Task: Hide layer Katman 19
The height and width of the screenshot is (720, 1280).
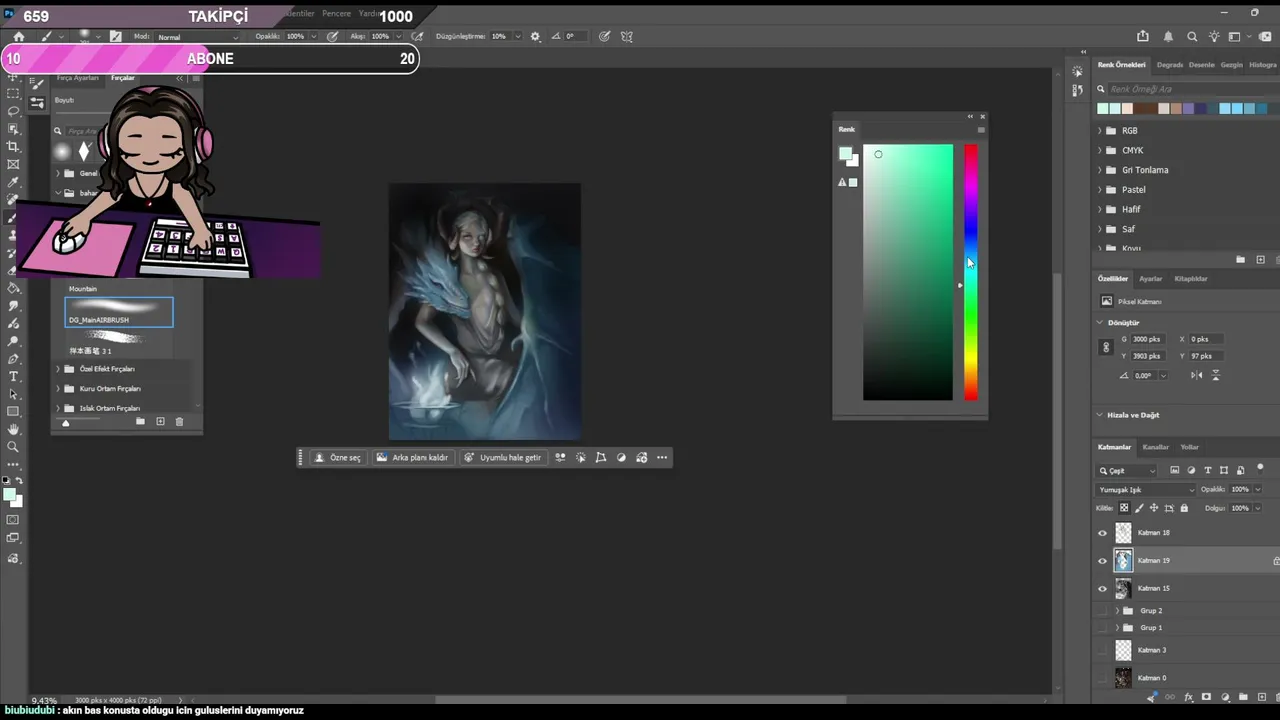Action: [1103, 561]
